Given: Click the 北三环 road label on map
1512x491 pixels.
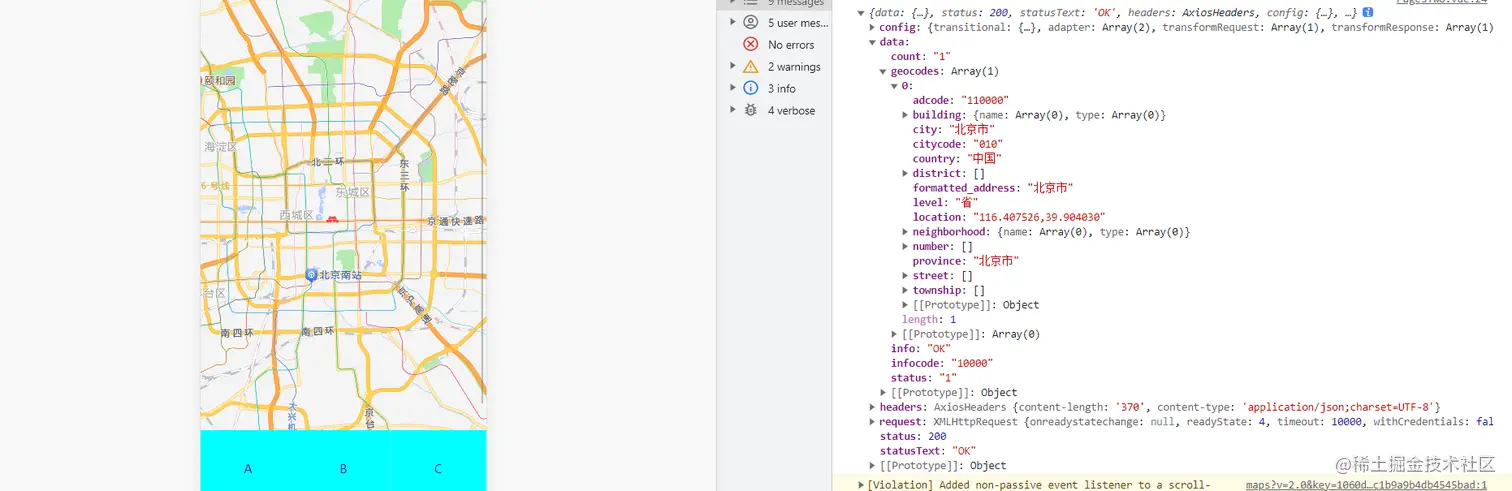Looking at the screenshot, I should (x=327, y=161).
